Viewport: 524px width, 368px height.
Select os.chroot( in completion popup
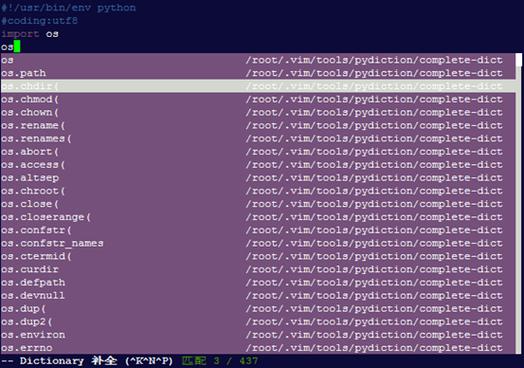click(x=258, y=191)
